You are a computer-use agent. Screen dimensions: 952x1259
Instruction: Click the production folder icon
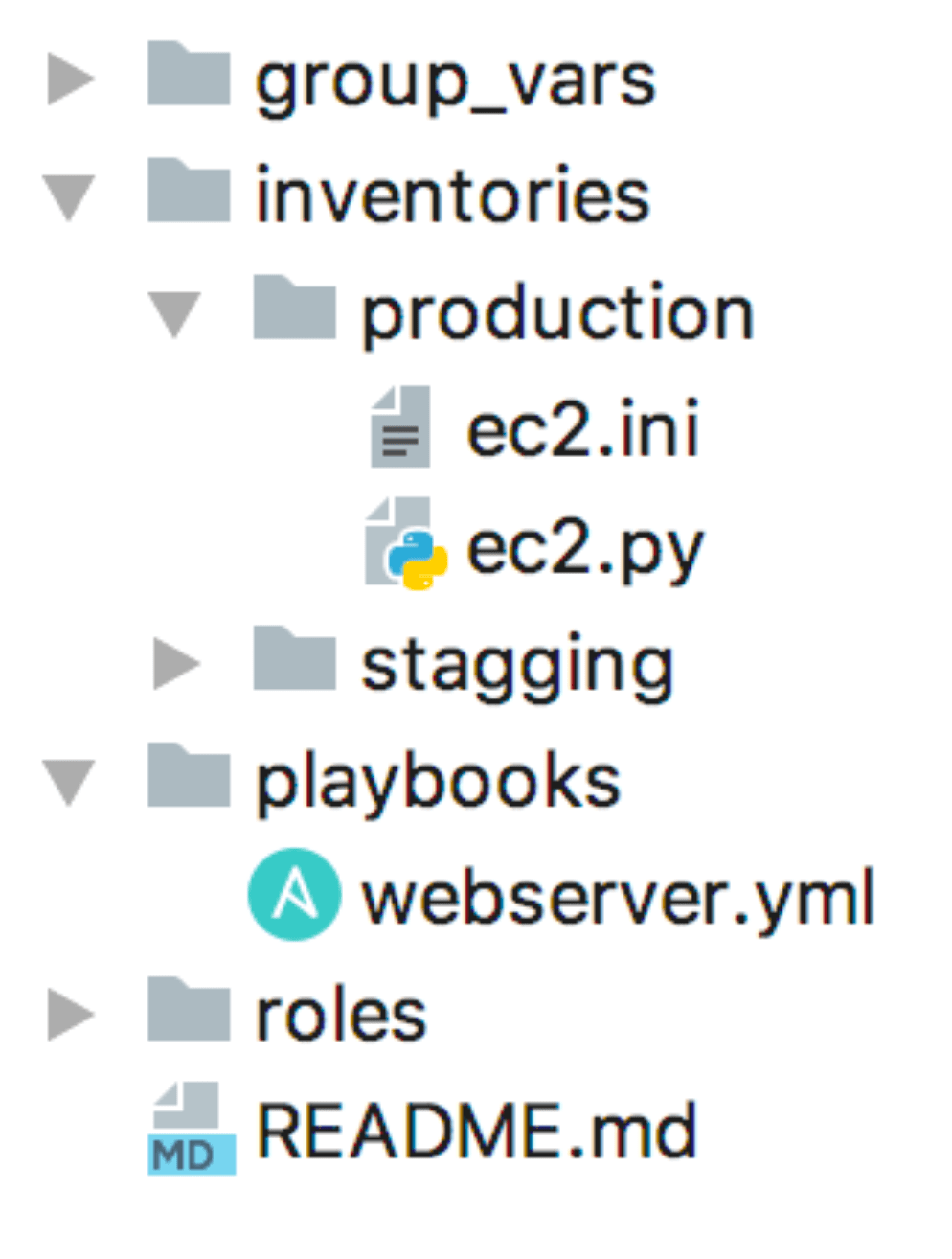click(x=294, y=309)
